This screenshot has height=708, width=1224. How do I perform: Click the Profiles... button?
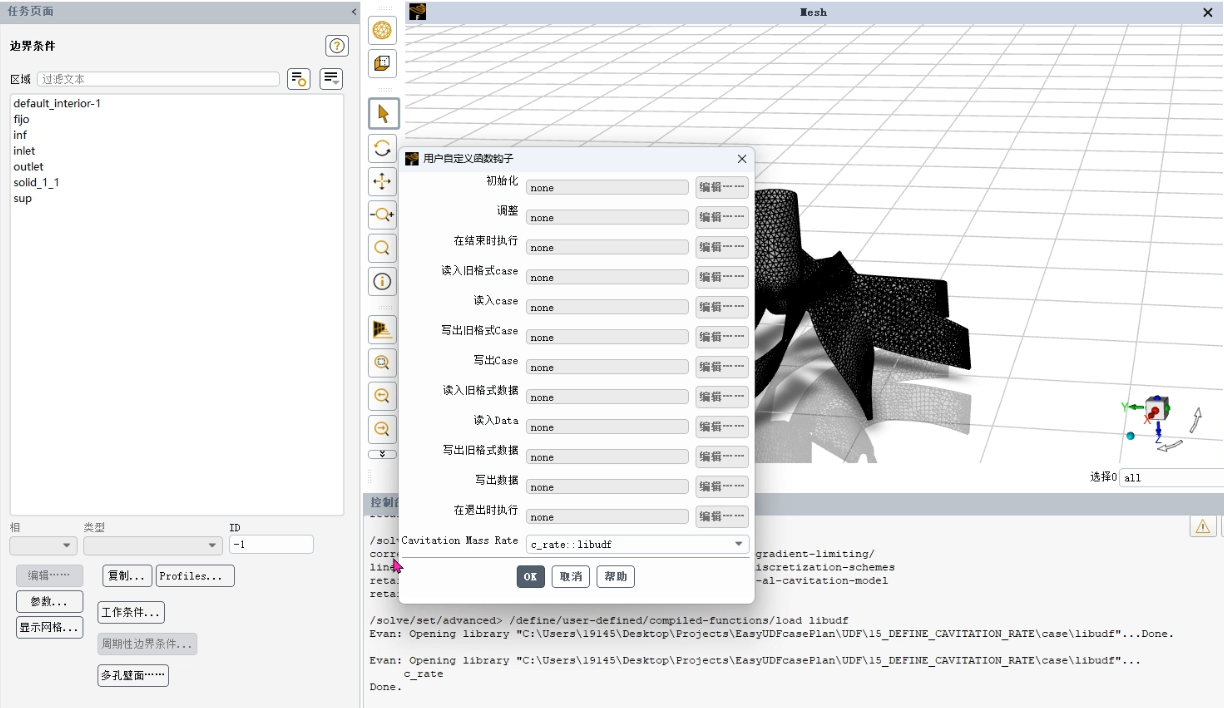[195, 576]
